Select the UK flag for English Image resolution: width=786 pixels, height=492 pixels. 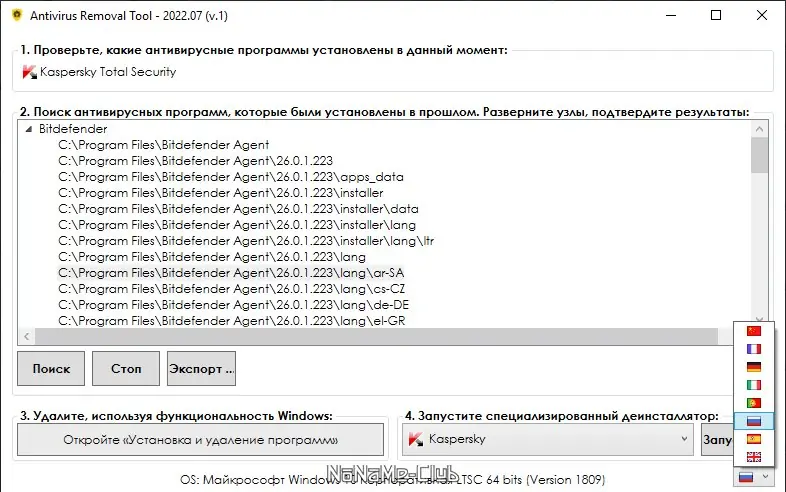[x=754, y=457]
